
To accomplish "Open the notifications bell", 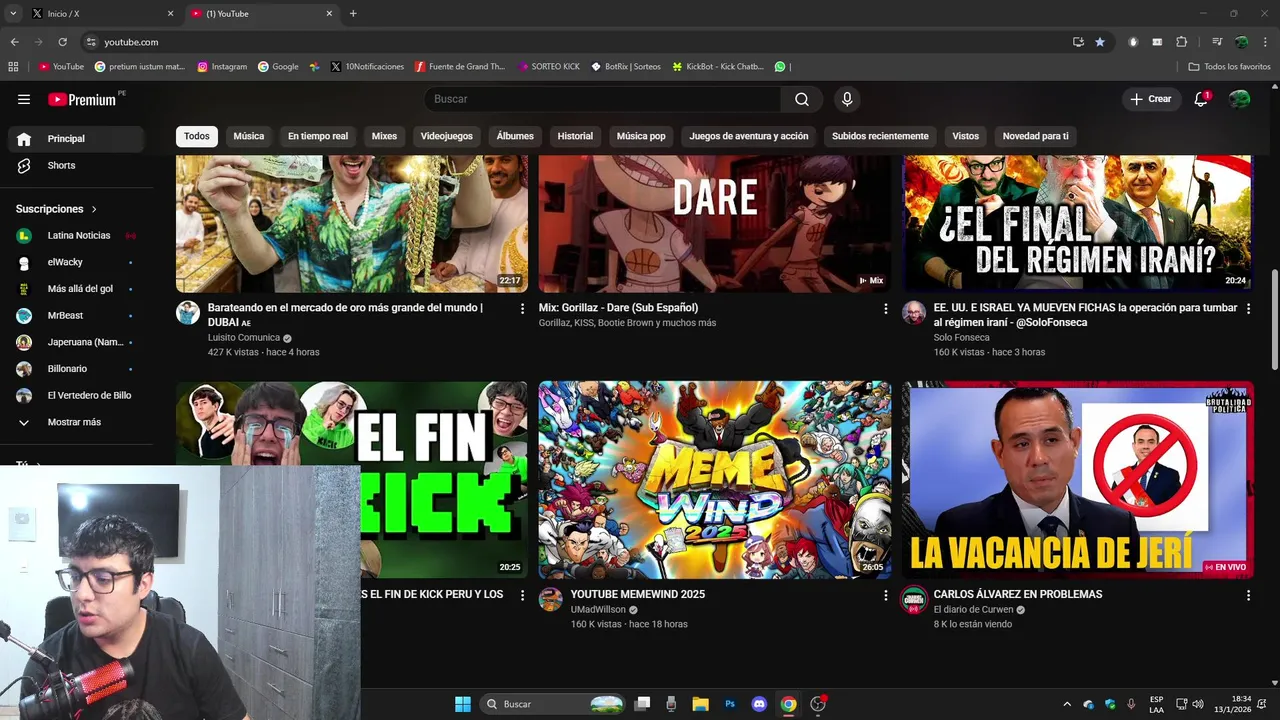I will tap(1201, 99).
